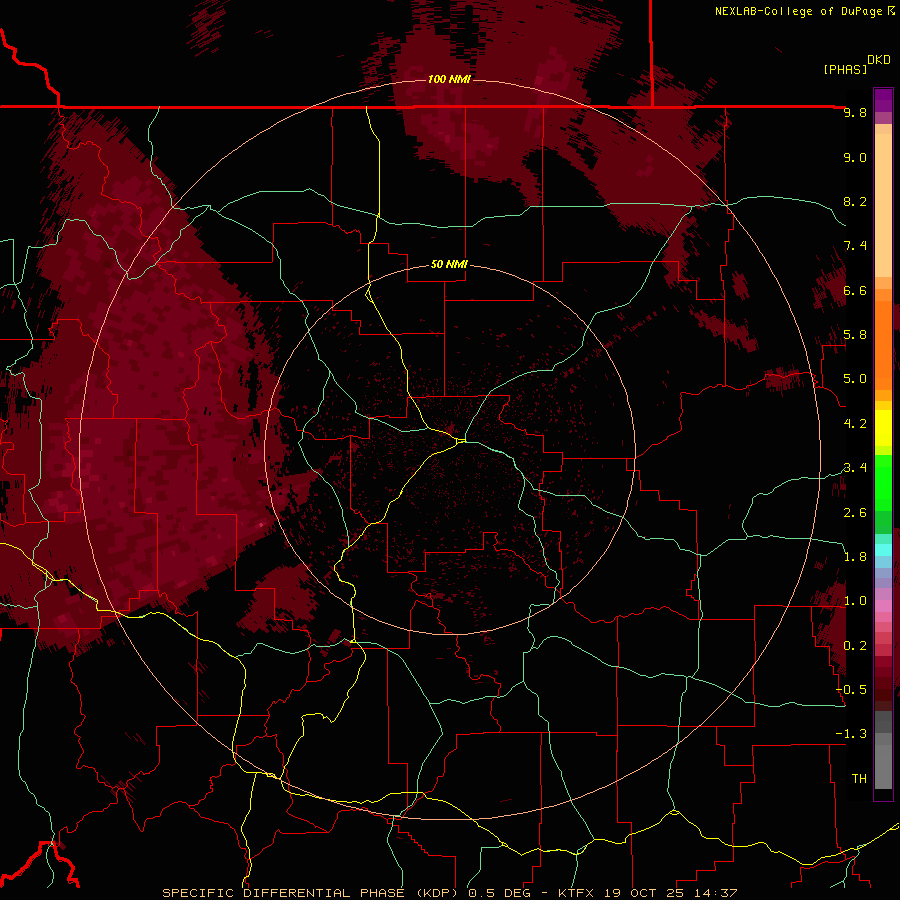Click the KTFX station identifier in the caption
Image resolution: width=900 pixels, height=900 pixels.
(x=576, y=893)
